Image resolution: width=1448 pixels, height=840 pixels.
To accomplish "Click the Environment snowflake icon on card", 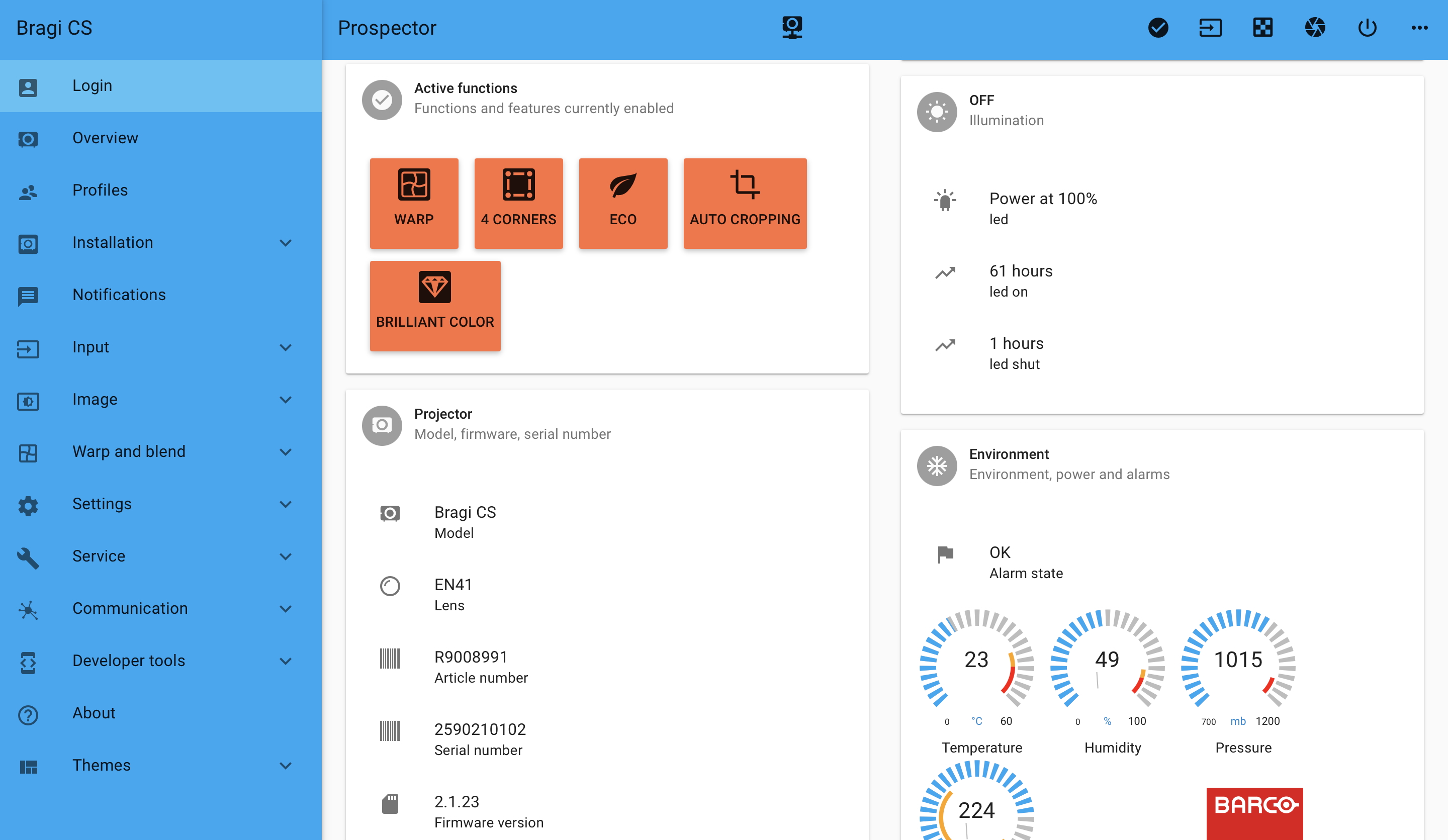I will 937,465.
